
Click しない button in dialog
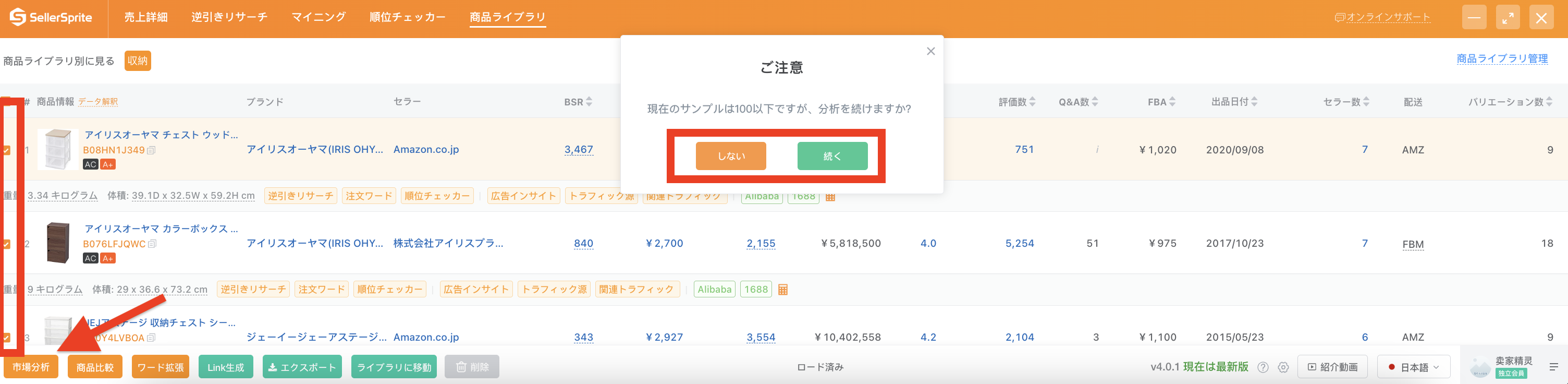pyautogui.click(x=731, y=156)
